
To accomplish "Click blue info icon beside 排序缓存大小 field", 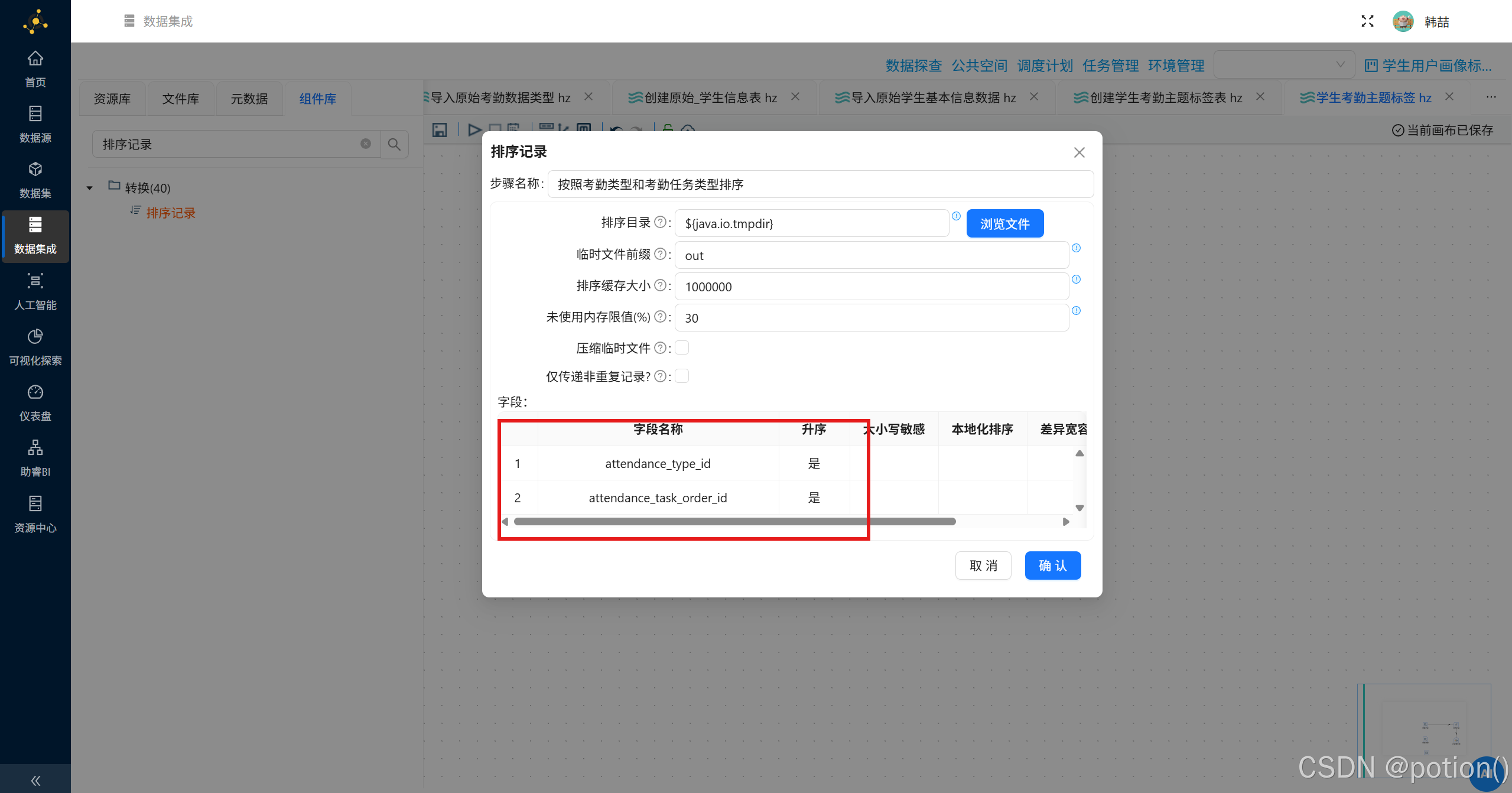I will pyautogui.click(x=1076, y=279).
